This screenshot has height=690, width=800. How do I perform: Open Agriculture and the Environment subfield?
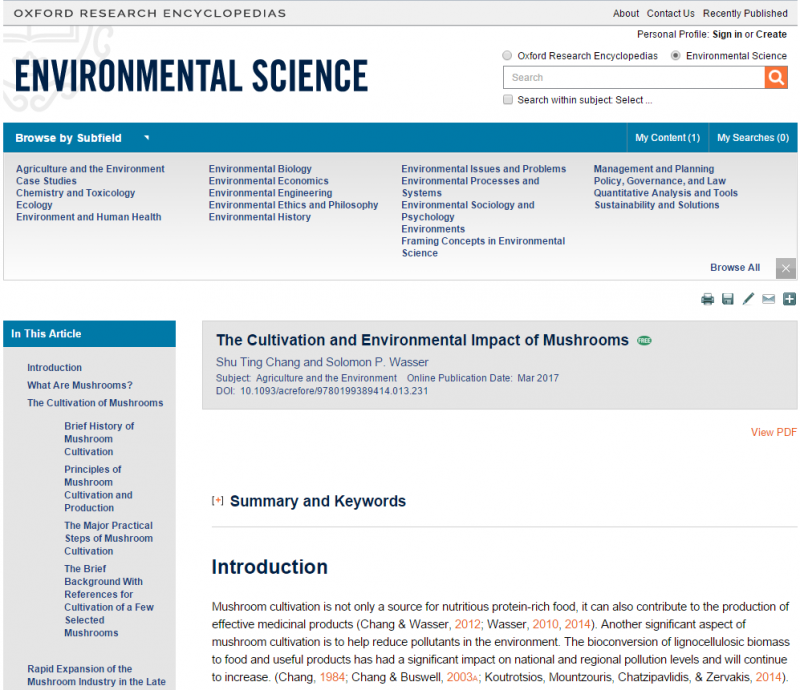[x=90, y=169]
